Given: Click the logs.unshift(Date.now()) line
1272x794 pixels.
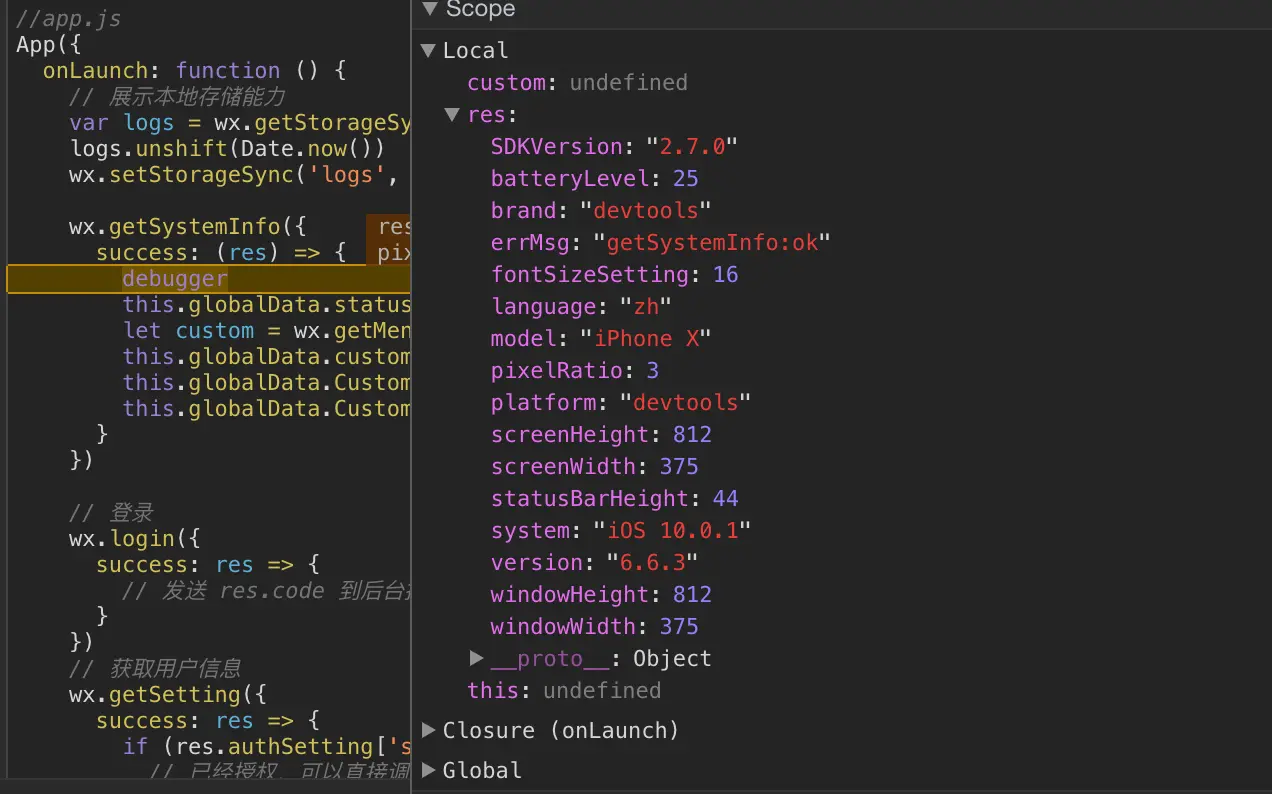Looking at the screenshot, I should point(227,149).
